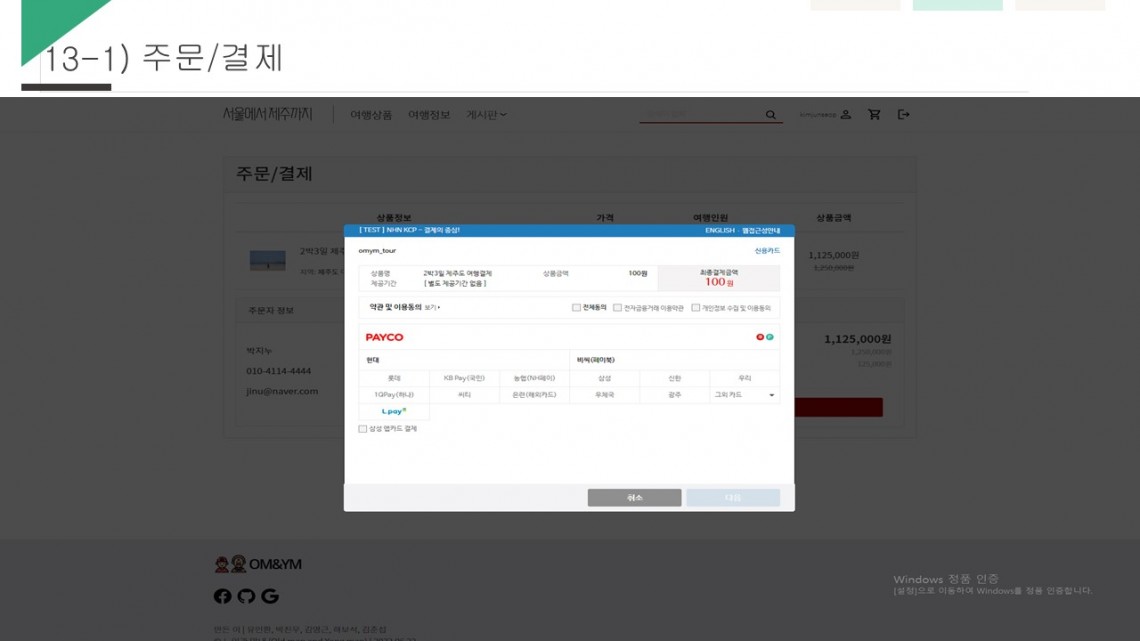
Task: Expand the 게시판 menu
Action: (486, 115)
